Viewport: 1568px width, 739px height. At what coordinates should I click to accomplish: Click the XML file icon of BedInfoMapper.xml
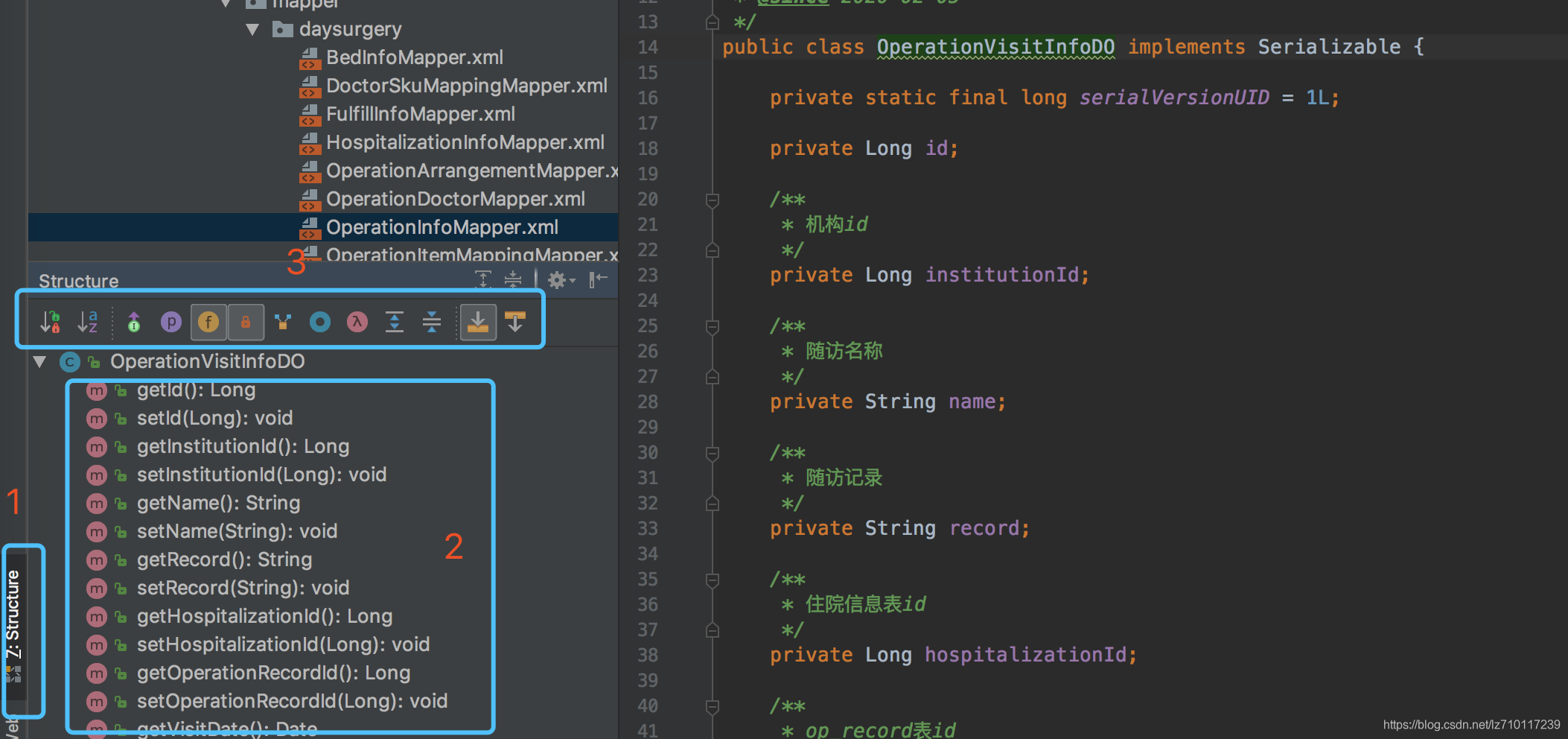click(x=310, y=58)
